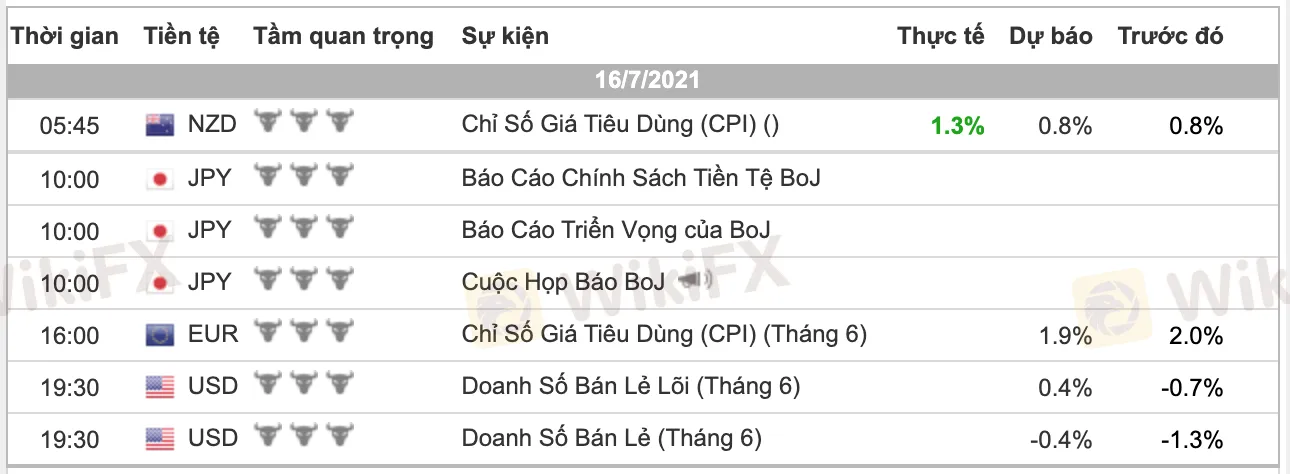Click the Dự báo column header
The height and width of the screenshot is (474, 1290).
tap(1050, 37)
